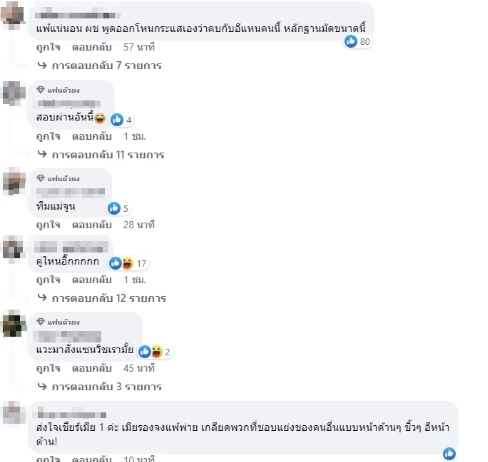The height and width of the screenshot is (462, 488).
Task: Open the 28 minutes timestamp link
Action: click(x=139, y=225)
